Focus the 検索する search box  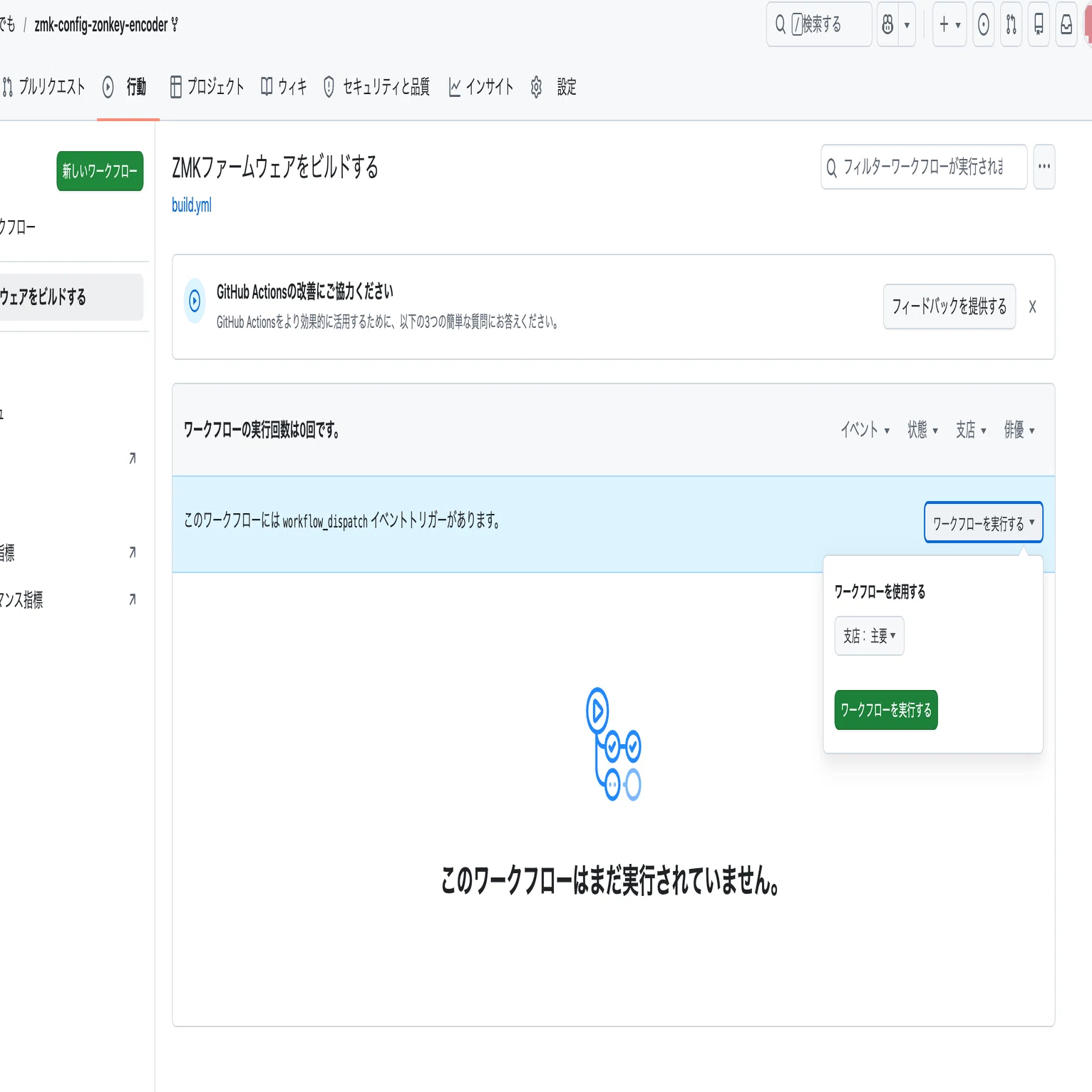(x=819, y=25)
